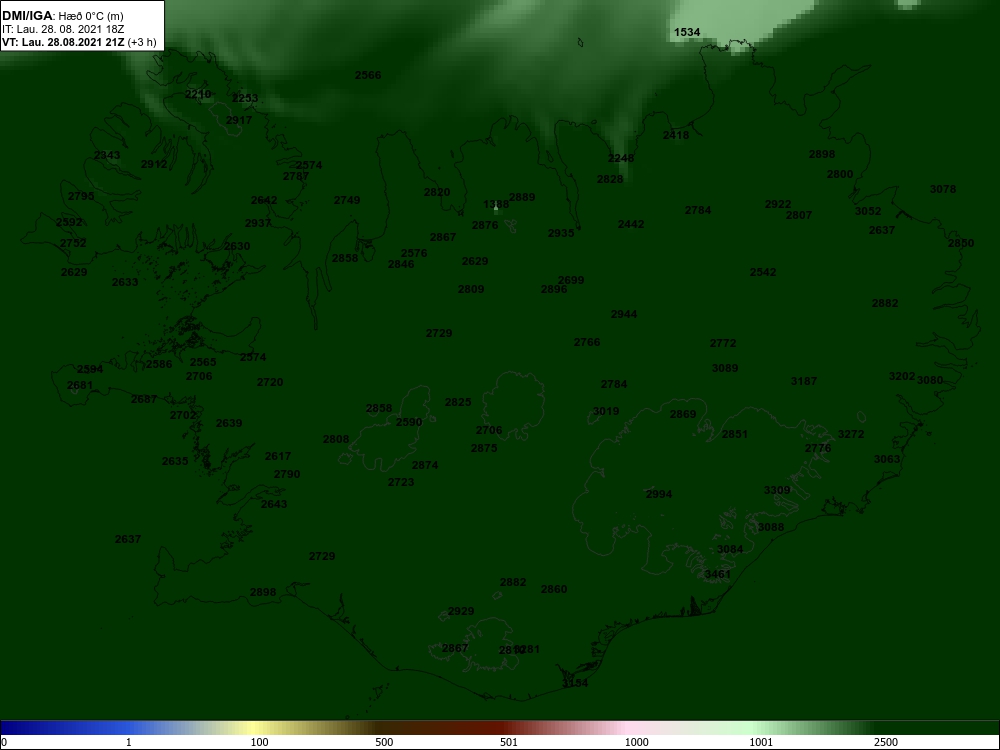Click the 2720 value label

pos(270,382)
